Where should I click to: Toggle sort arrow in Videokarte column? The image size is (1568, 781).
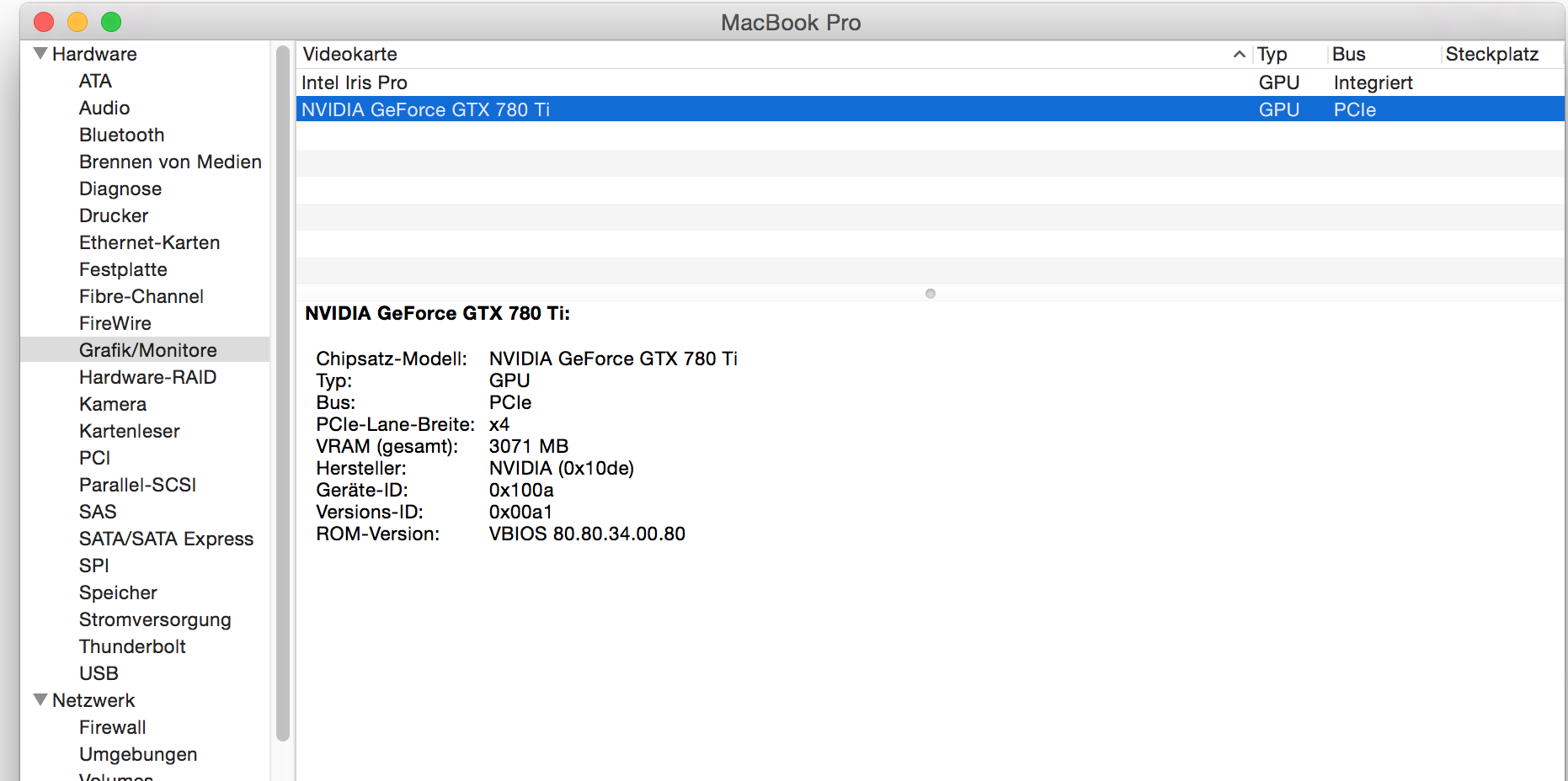click(1239, 54)
